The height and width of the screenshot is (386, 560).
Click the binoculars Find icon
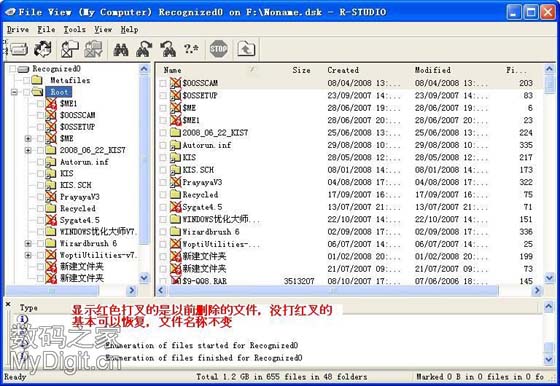point(121,49)
